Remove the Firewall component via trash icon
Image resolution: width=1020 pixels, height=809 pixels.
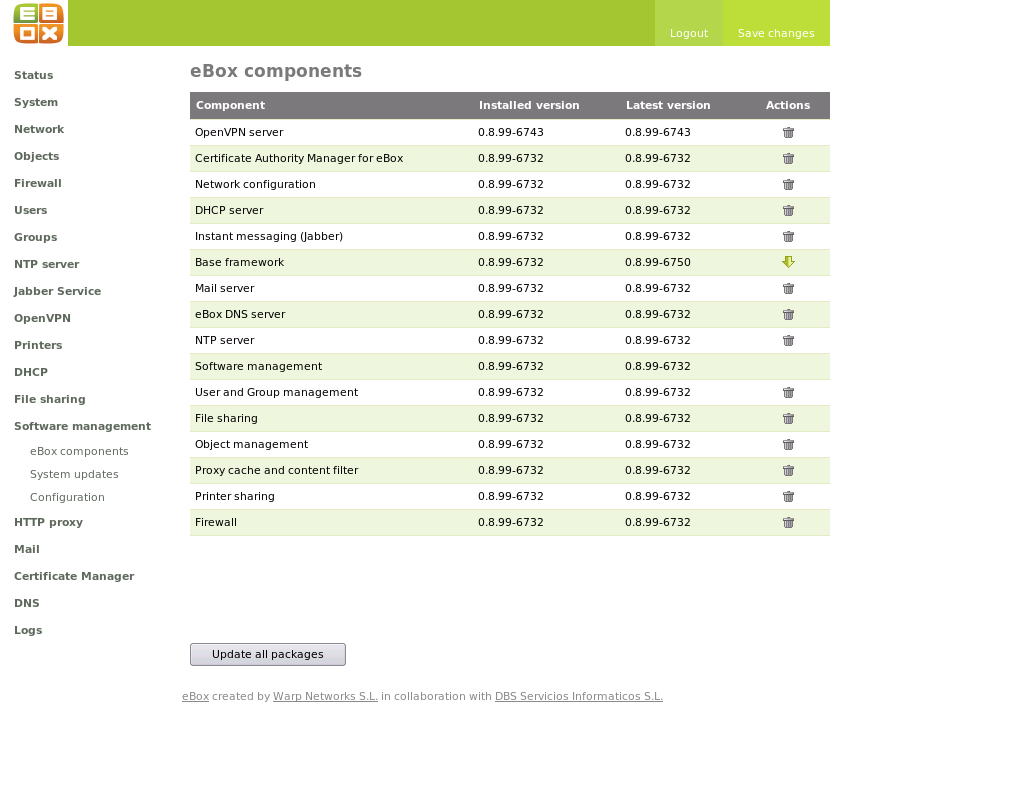click(788, 523)
